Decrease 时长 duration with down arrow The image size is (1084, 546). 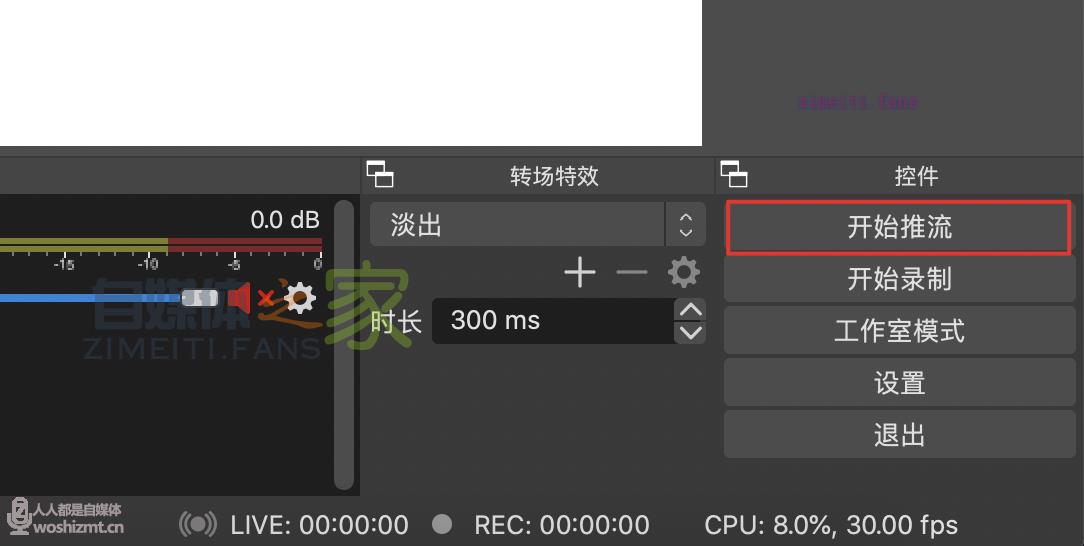click(691, 332)
